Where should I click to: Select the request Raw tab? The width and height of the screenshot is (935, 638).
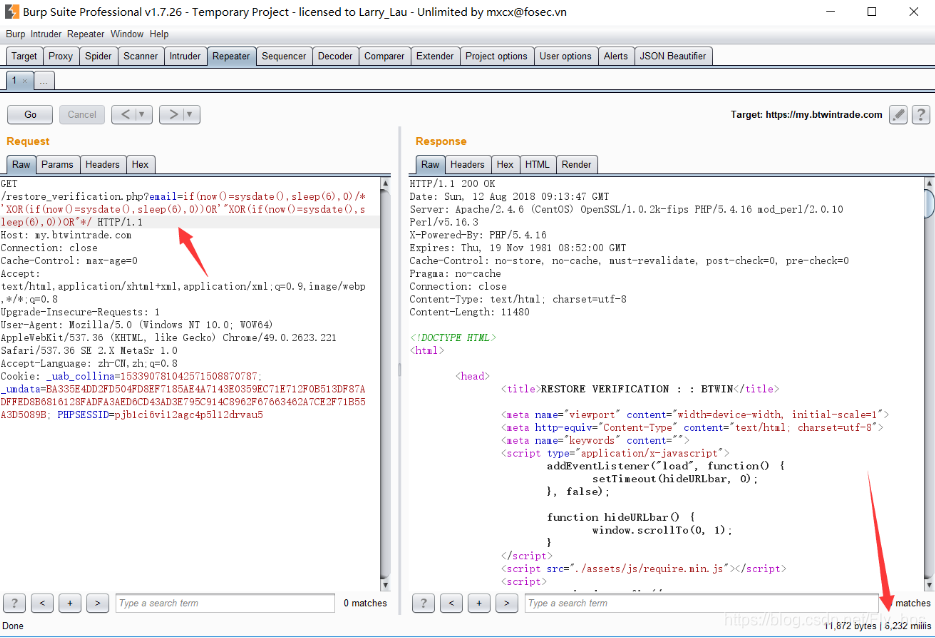pyautogui.click(x=21, y=165)
